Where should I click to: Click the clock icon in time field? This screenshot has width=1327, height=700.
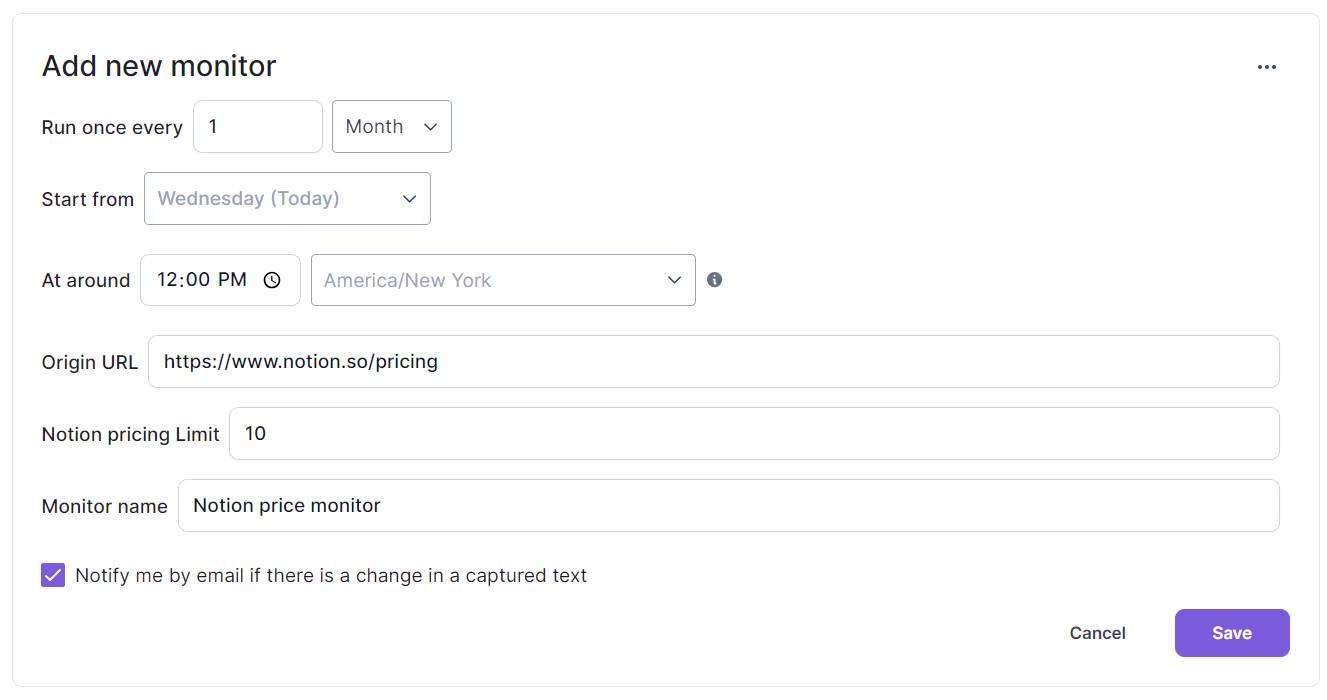click(272, 280)
